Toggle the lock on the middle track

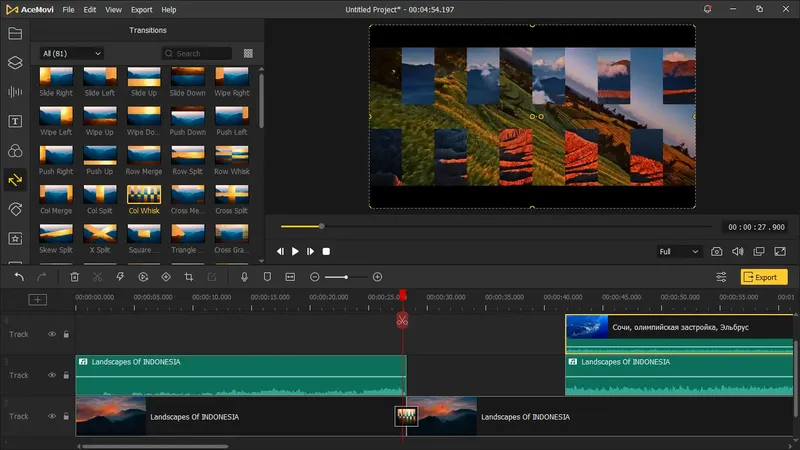(66, 375)
